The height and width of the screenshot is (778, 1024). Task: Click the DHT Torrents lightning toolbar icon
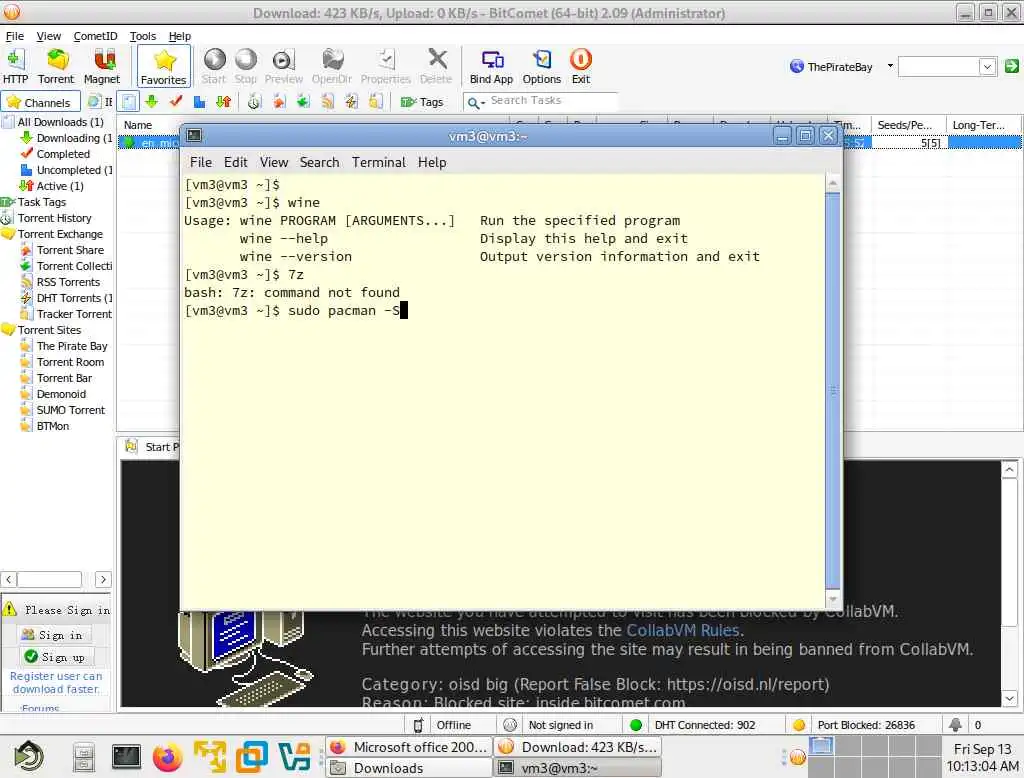(x=351, y=101)
